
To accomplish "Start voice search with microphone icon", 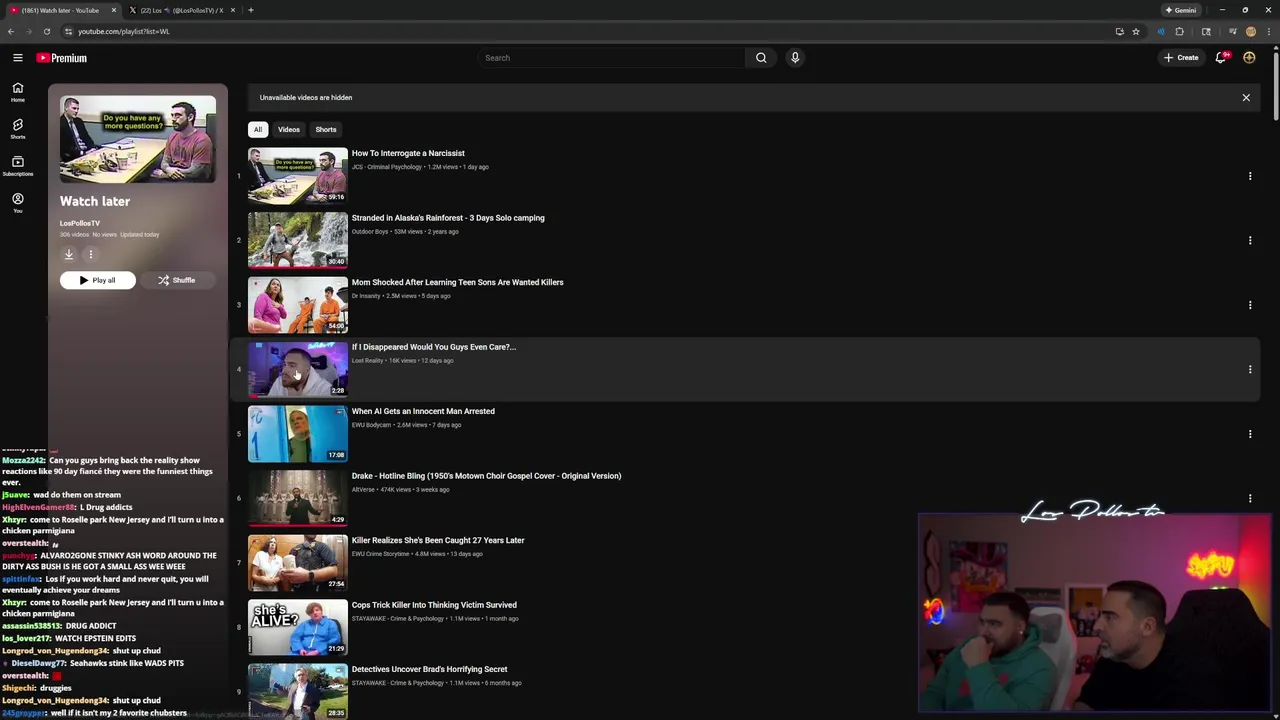I will (x=795, y=58).
